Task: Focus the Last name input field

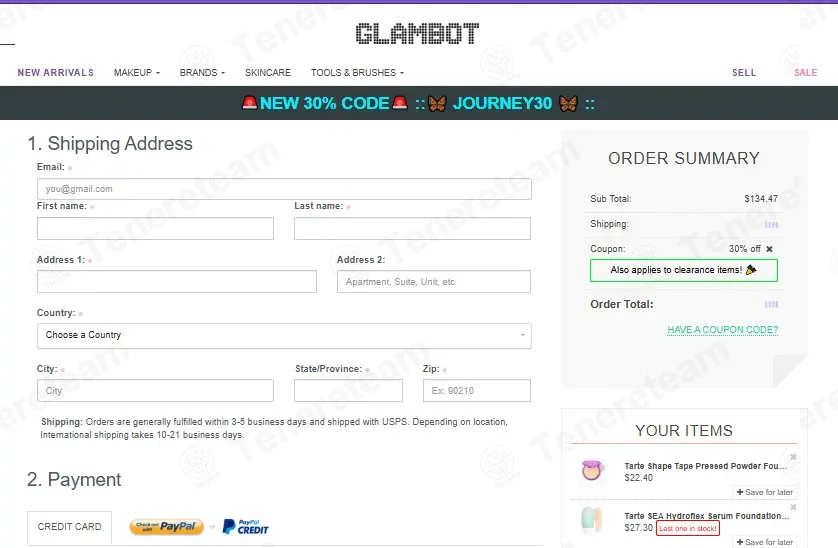Action: [x=412, y=228]
